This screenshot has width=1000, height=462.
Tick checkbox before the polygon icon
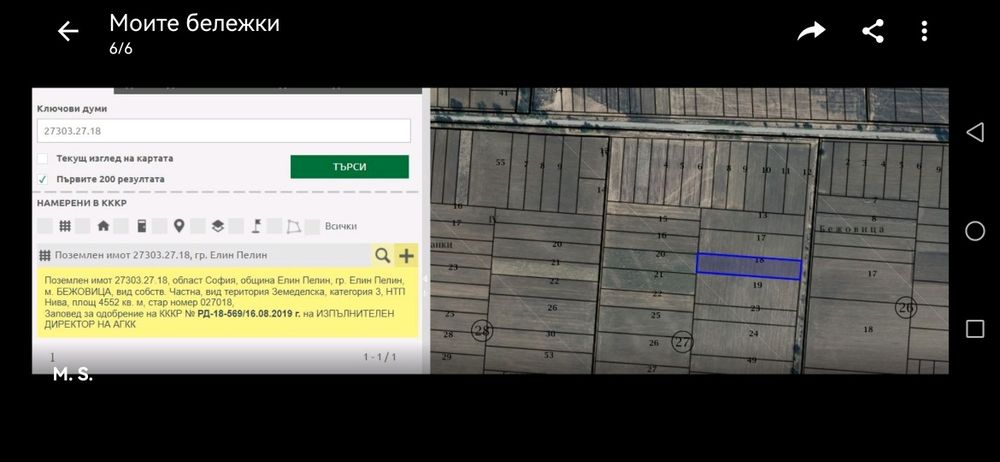click(274, 226)
